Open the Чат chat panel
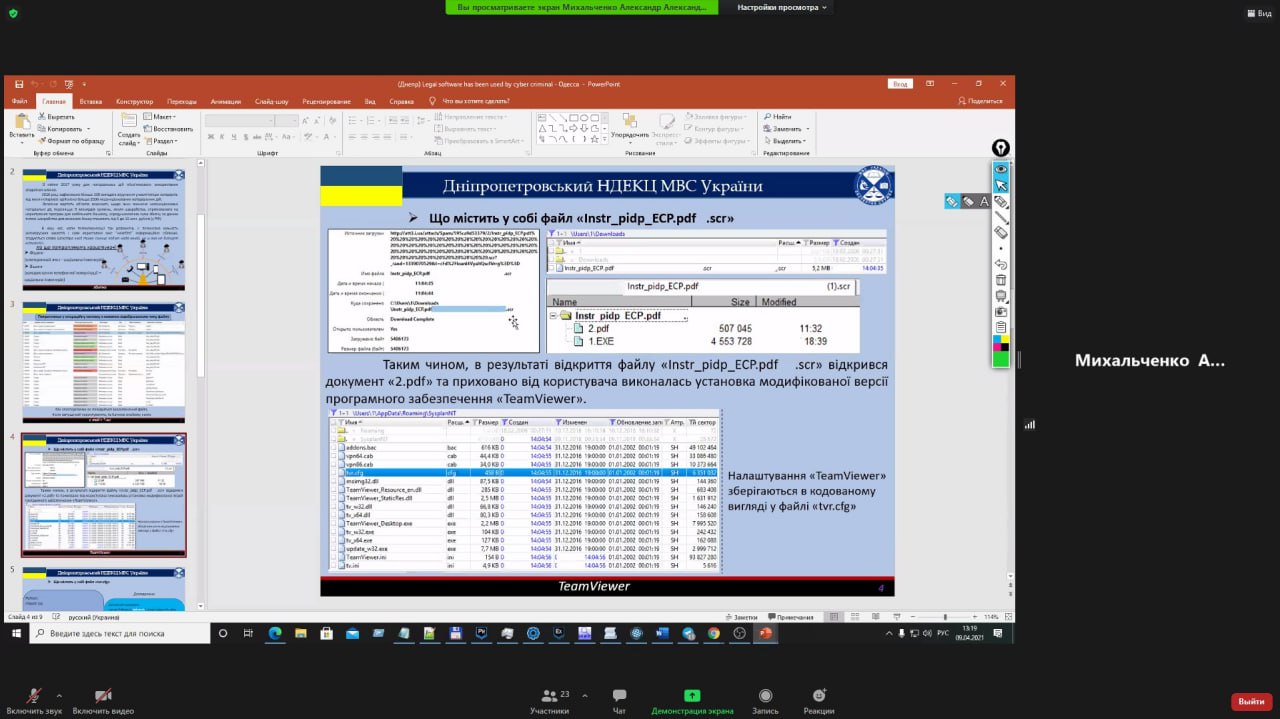 tap(619, 701)
